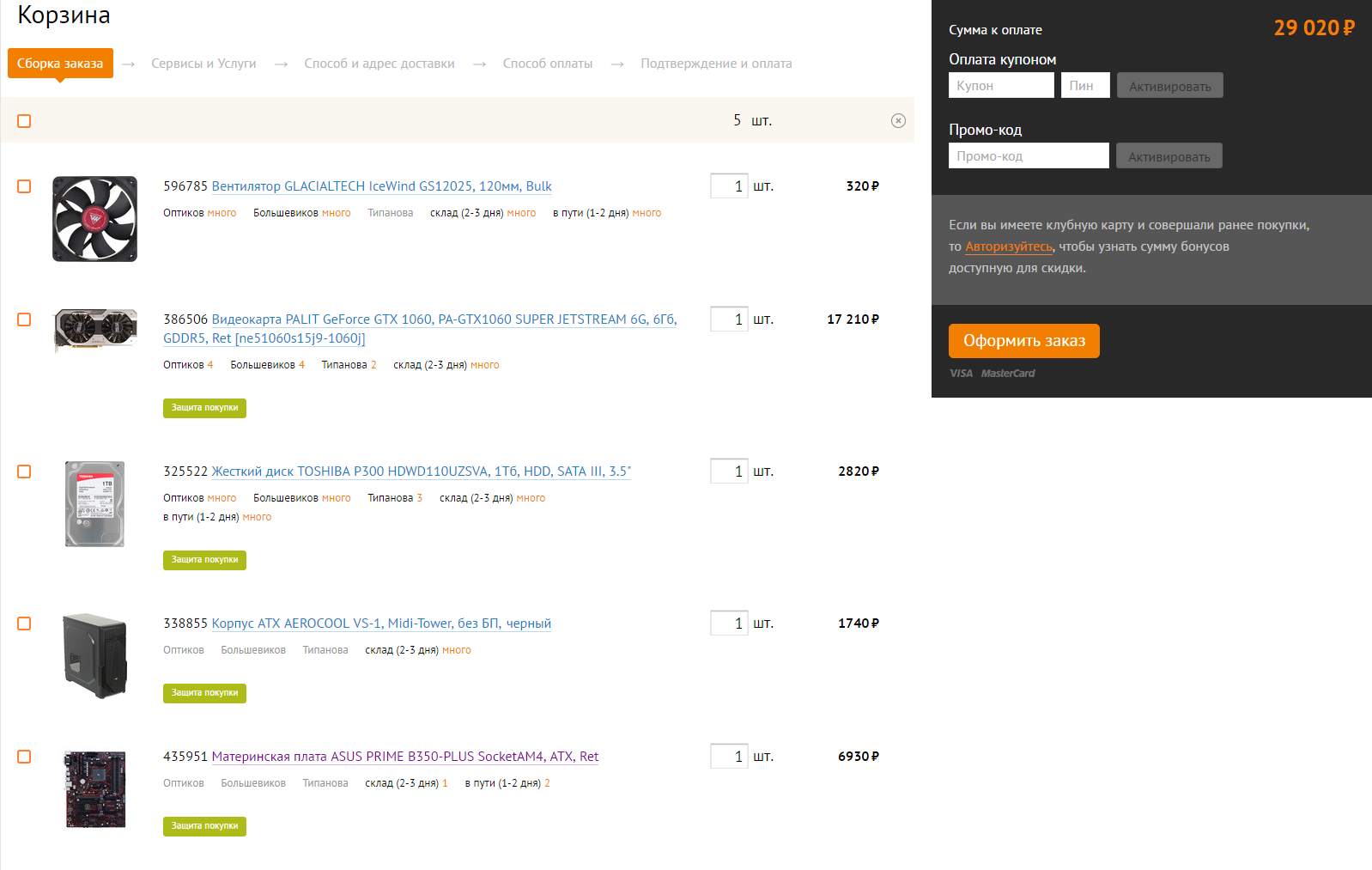The height and width of the screenshot is (870, 1372).
Task: Click 'Активировать' next to the promo-code field
Action: [1169, 155]
